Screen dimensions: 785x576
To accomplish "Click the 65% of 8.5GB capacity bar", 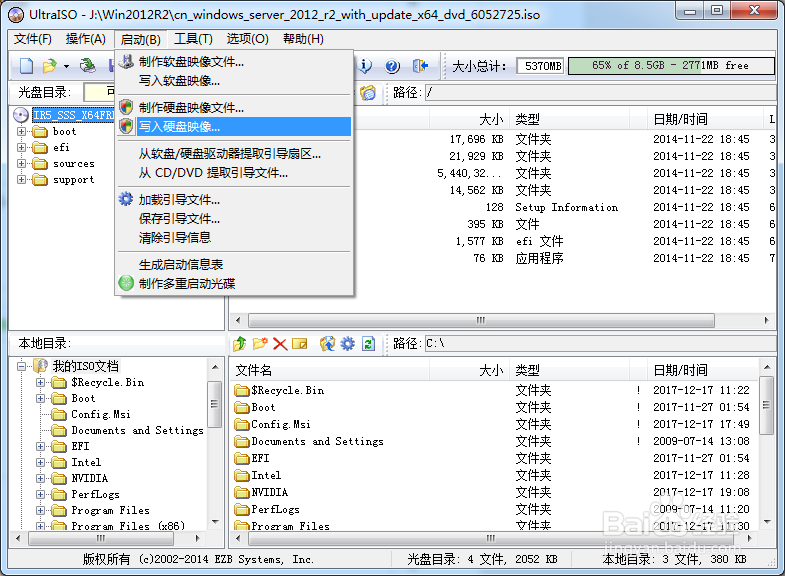I will [x=671, y=66].
